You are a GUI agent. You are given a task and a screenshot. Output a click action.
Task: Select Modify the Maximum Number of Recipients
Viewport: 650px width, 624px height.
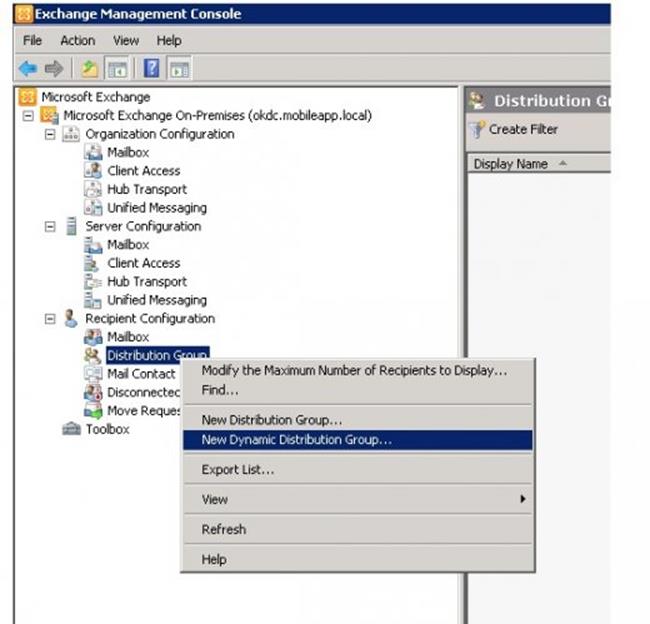[358, 370]
